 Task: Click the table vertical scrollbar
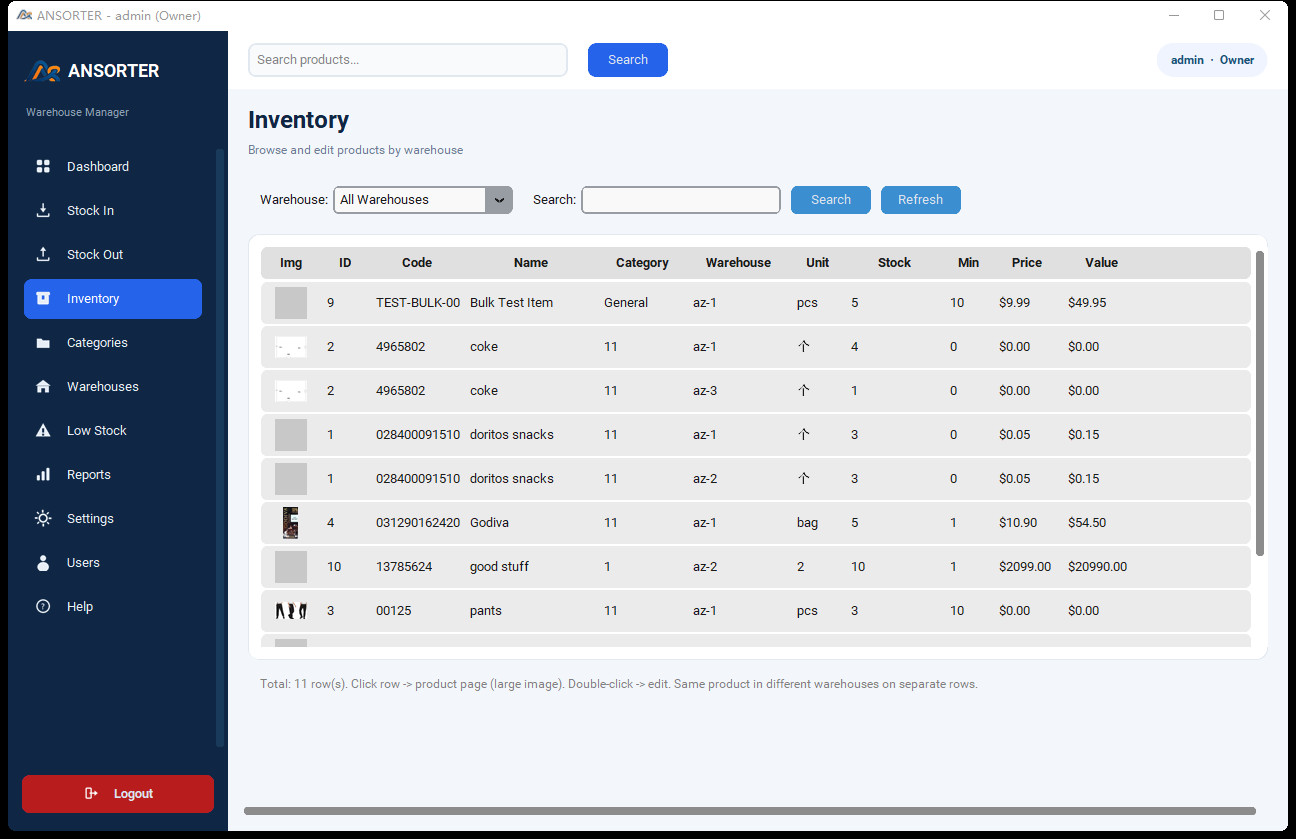coord(1260,403)
